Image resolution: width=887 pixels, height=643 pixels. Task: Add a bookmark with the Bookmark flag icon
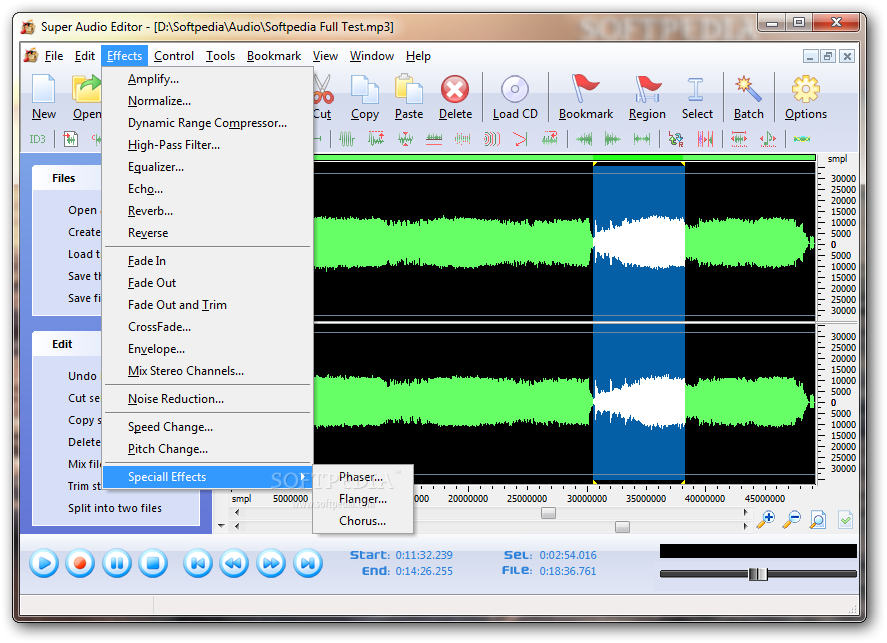tap(585, 89)
